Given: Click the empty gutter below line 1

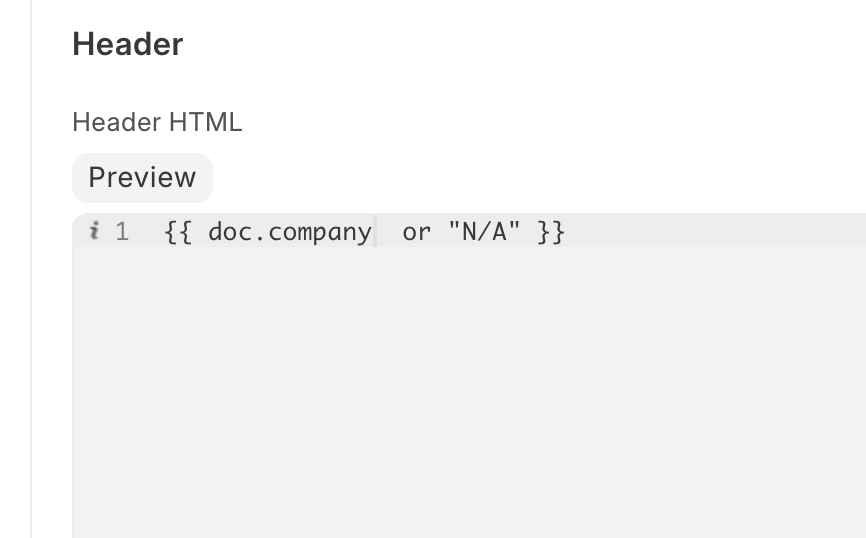Looking at the screenshot, I should pos(110,380).
